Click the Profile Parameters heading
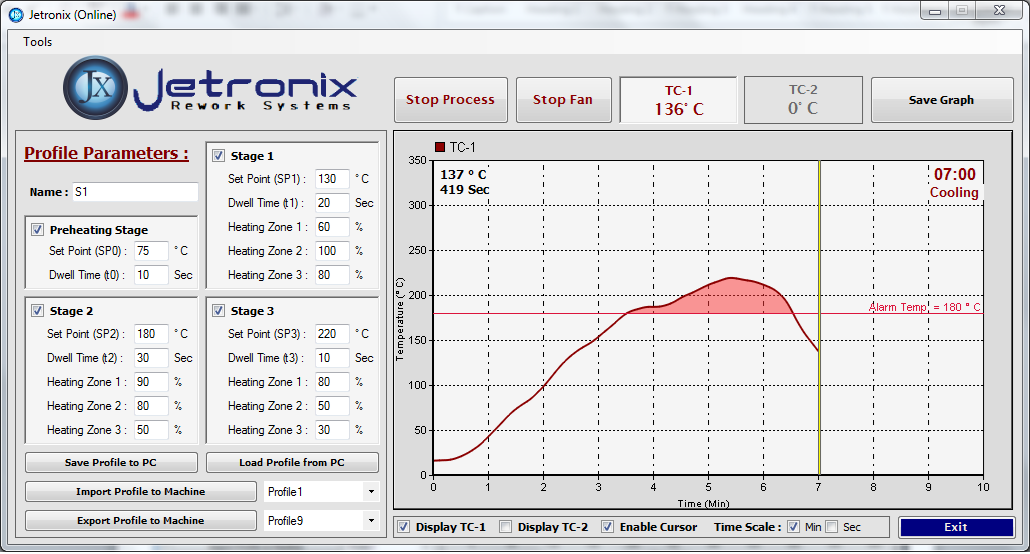This screenshot has width=1030, height=554. click(106, 153)
